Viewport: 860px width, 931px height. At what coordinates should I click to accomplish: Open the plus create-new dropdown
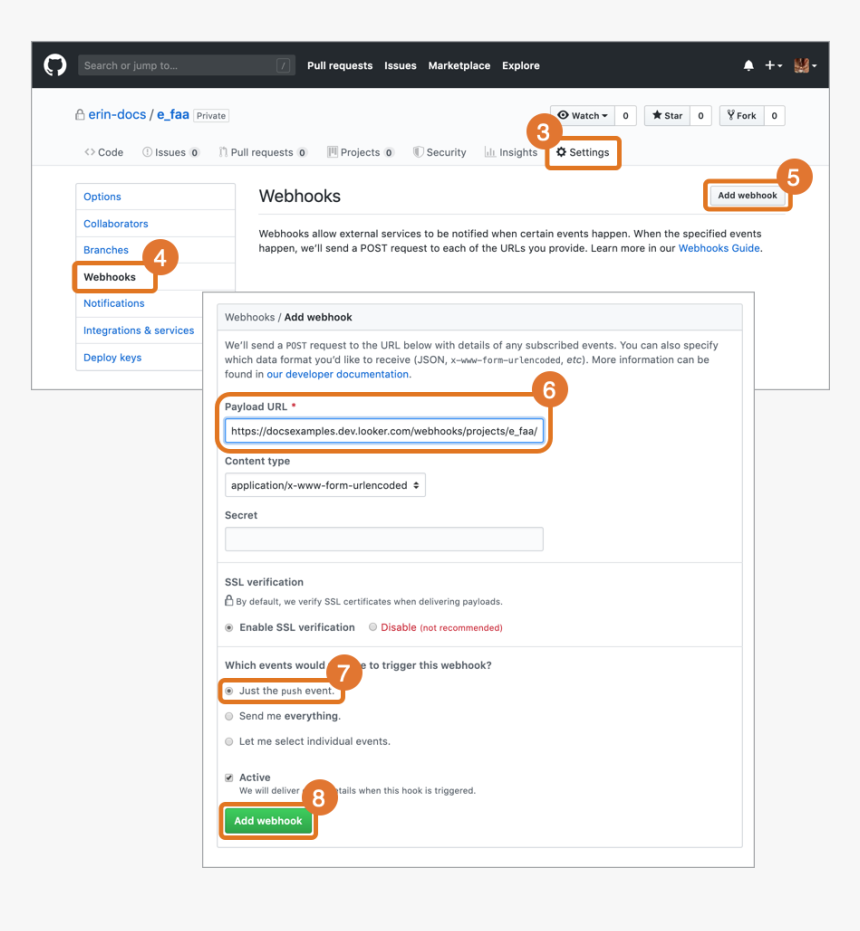click(x=773, y=66)
